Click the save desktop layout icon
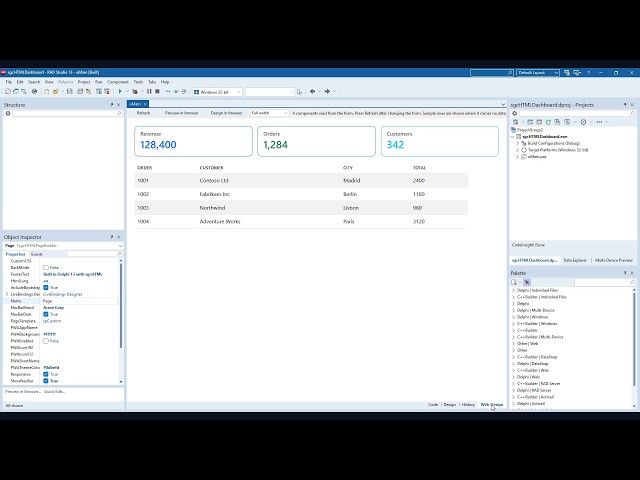 (567, 73)
